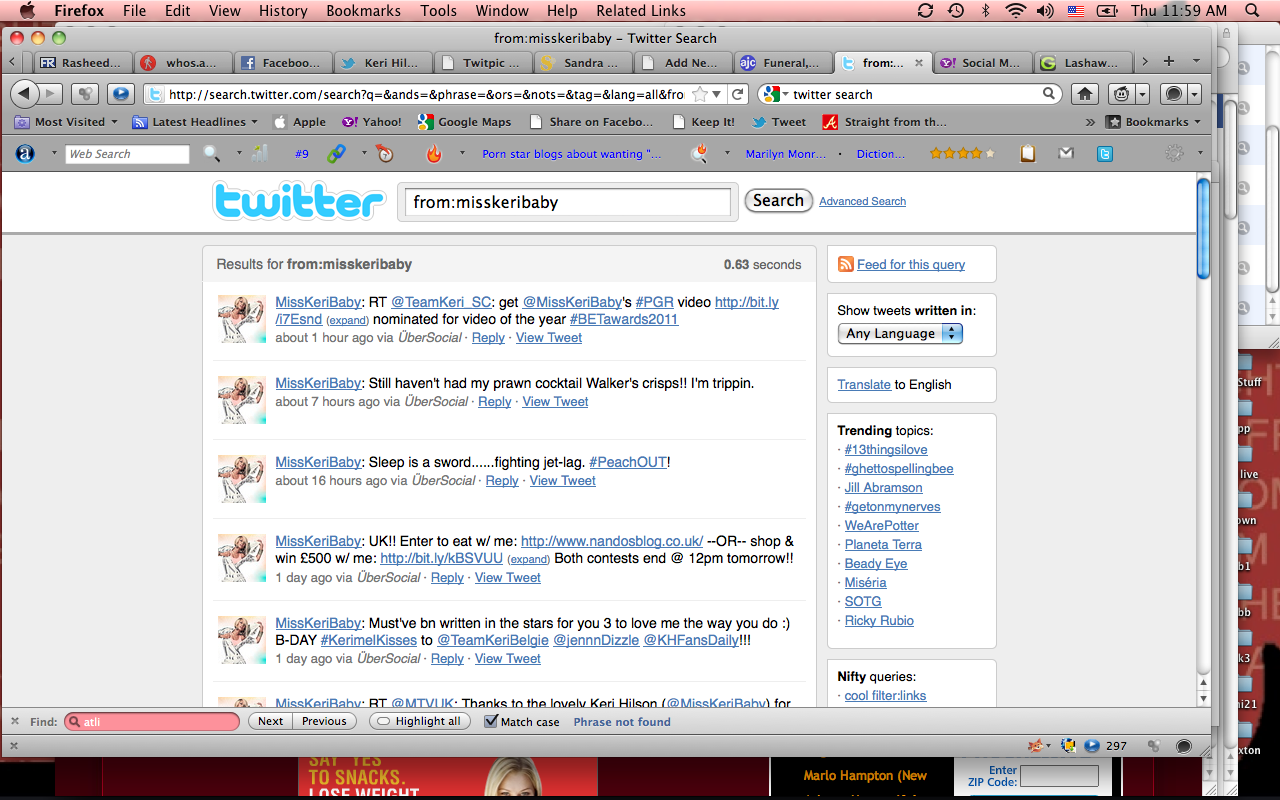The width and height of the screenshot is (1280, 800).
Task: Open the Advanced Search link
Action: pyautogui.click(x=862, y=202)
